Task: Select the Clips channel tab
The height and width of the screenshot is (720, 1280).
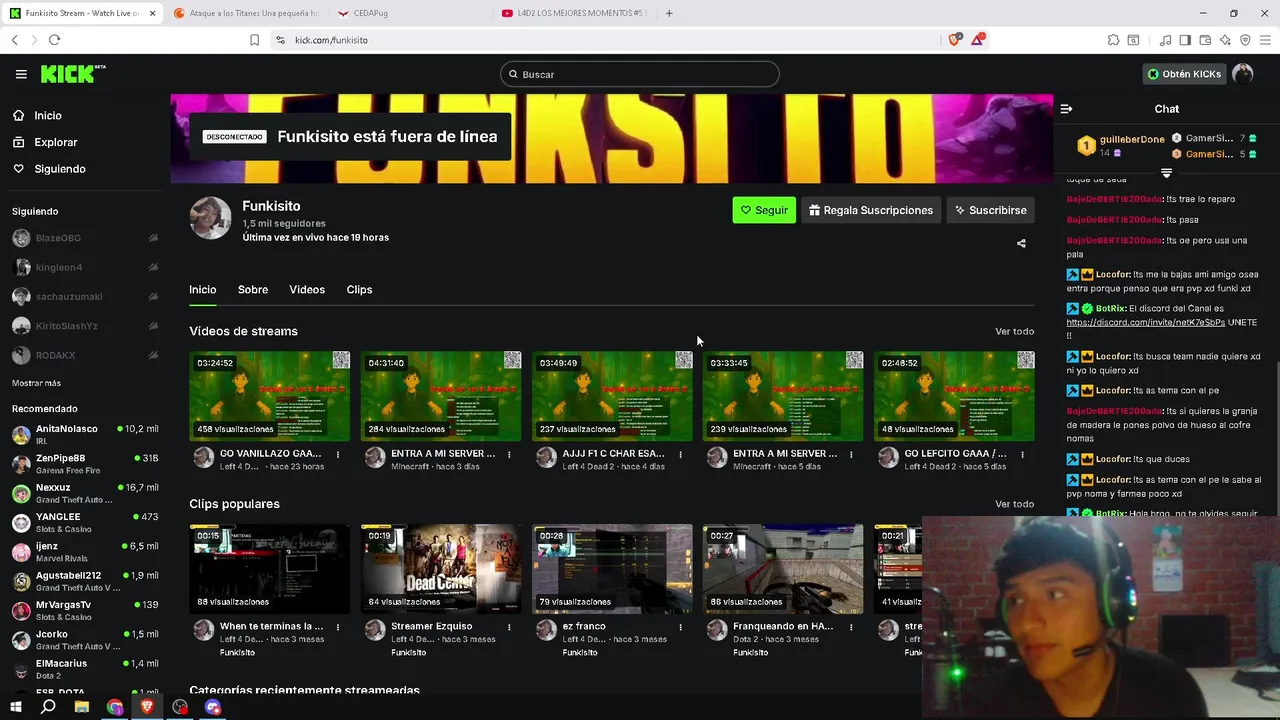Action: coord(359,290)
